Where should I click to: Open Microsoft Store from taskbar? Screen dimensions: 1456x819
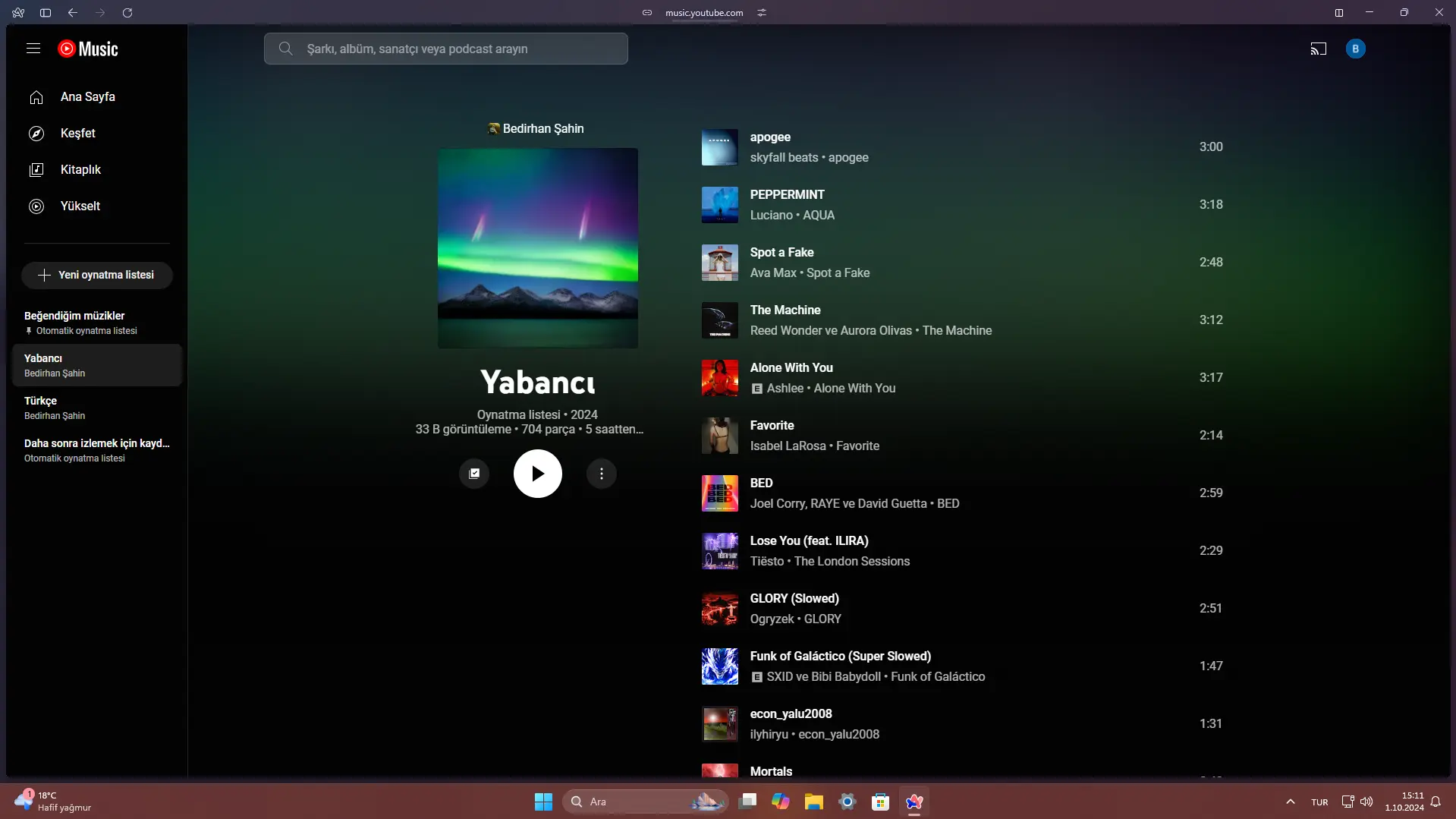point(880,802)
